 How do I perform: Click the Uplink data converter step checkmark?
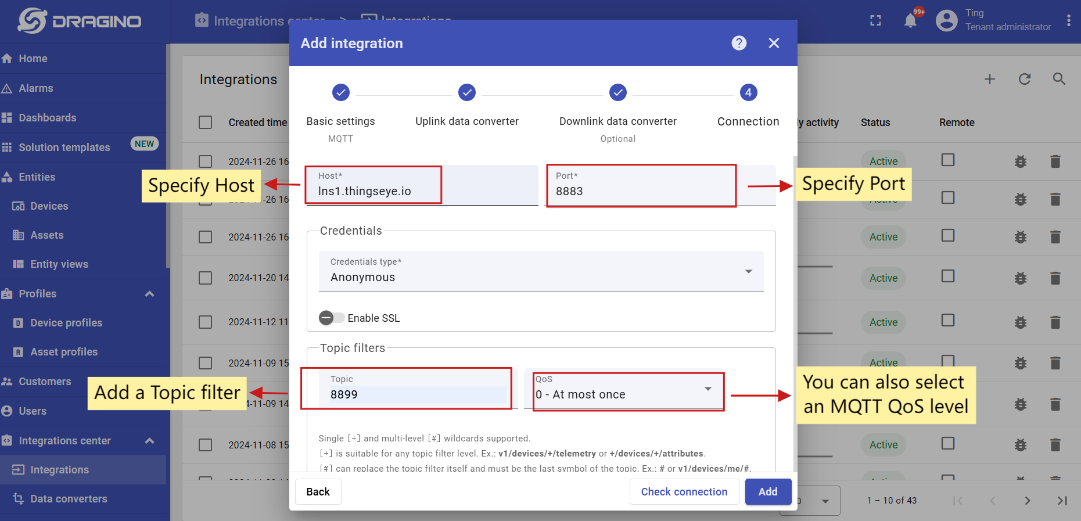(467, 92)
